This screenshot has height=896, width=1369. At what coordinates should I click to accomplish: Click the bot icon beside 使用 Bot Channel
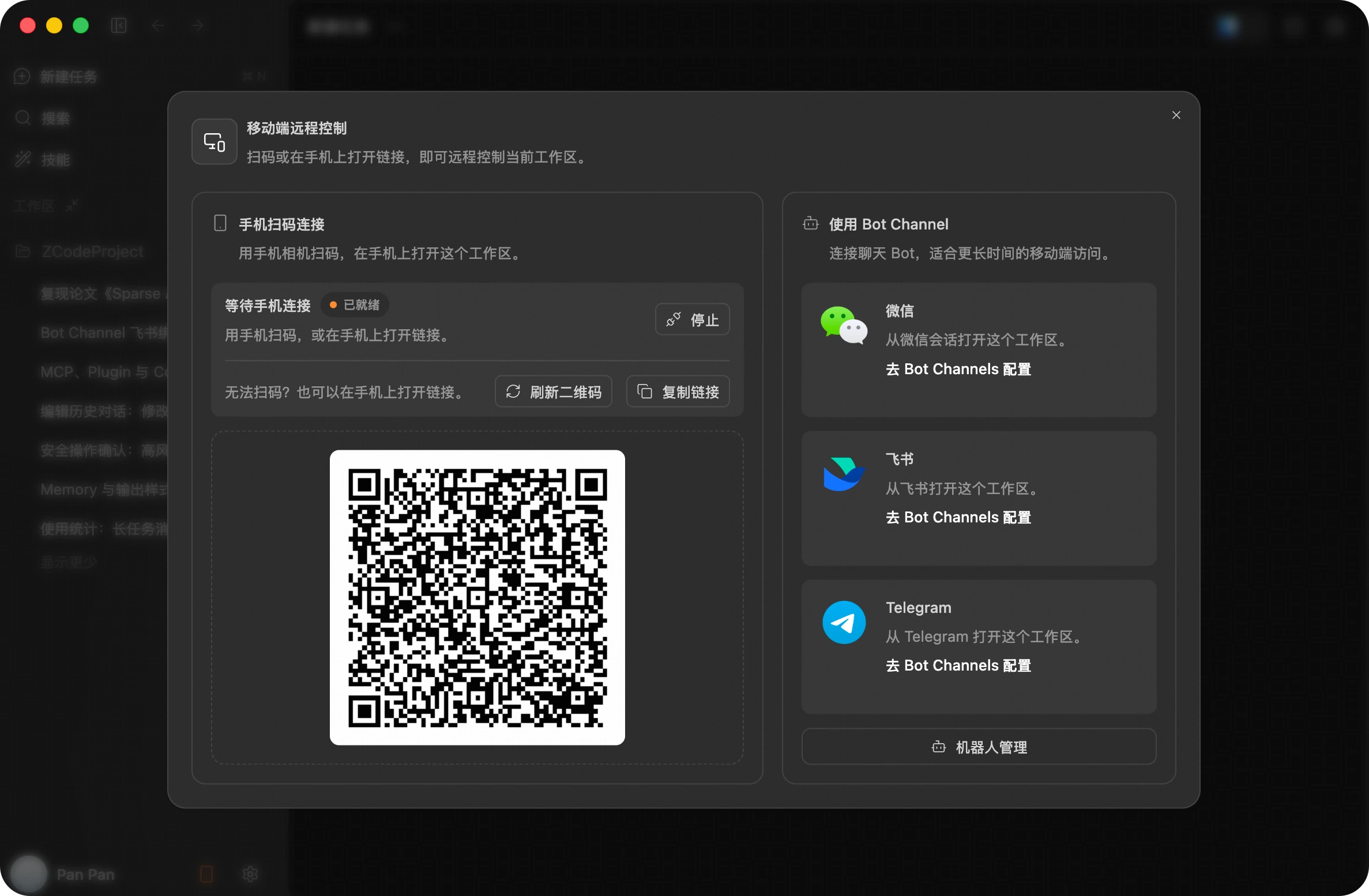click(x=810, y=224)
